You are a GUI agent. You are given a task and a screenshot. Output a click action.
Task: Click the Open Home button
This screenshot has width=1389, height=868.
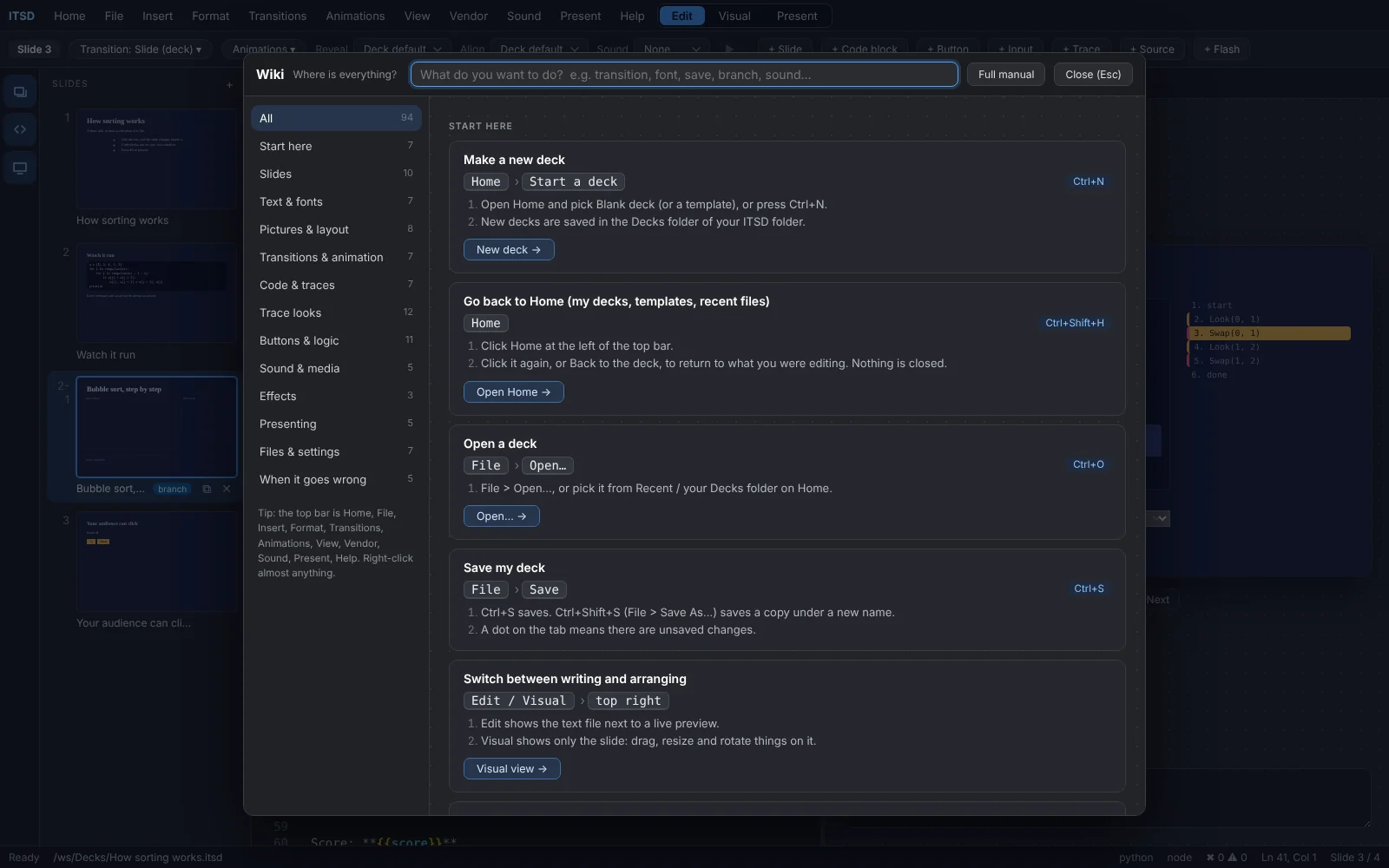coord(513,392)
